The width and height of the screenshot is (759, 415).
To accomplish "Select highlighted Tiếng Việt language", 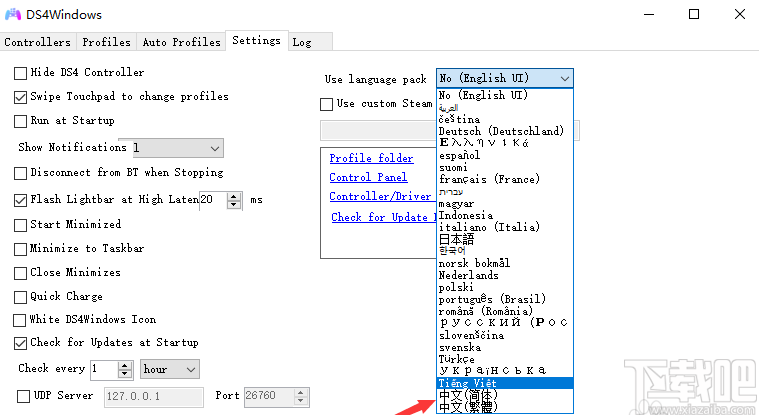I will [x=505, y=383].
